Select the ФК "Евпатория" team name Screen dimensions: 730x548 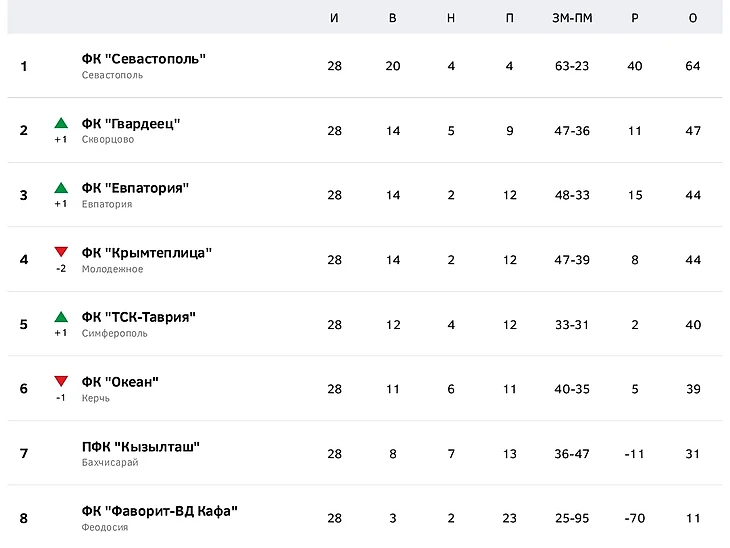pos(135,188)
